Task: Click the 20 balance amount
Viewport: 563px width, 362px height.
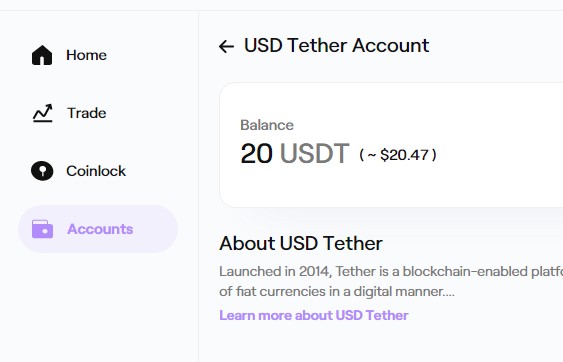Action: 256,153
